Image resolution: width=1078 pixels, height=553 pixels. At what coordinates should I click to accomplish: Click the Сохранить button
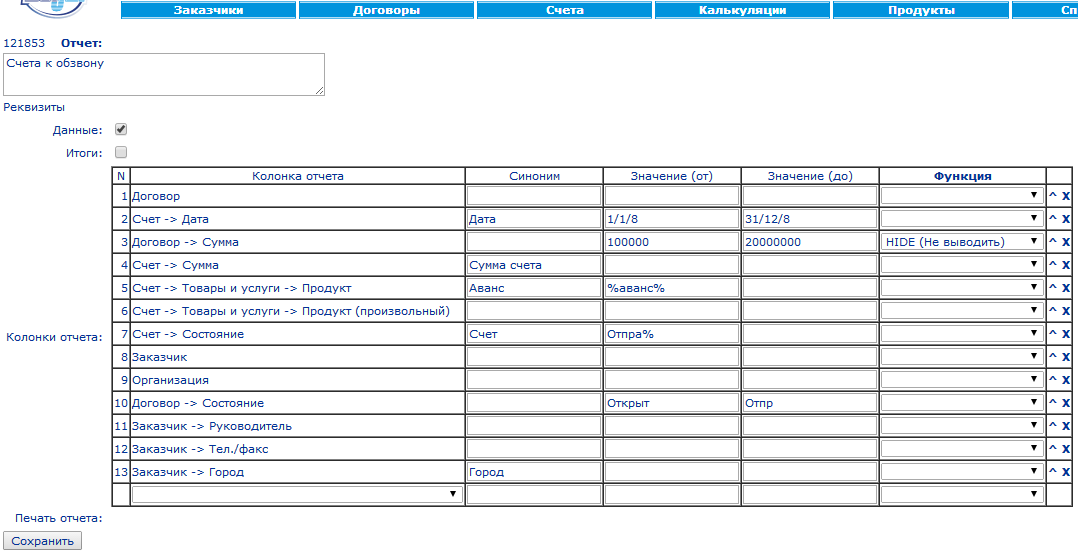(x=43, y=541)
